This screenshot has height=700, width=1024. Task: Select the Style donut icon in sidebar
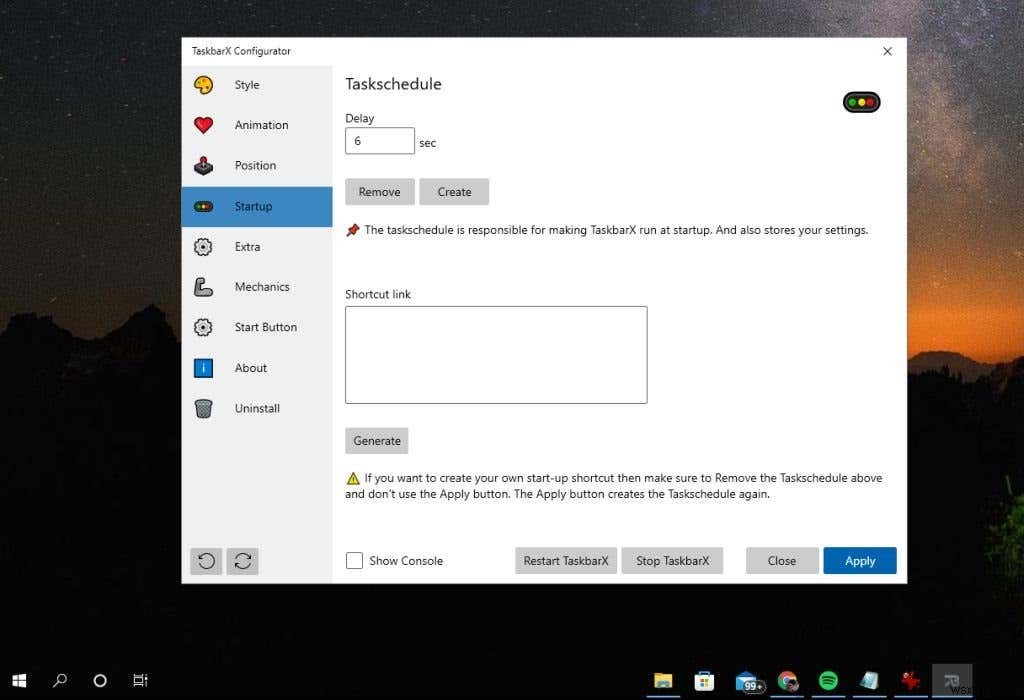pos(204,85)
